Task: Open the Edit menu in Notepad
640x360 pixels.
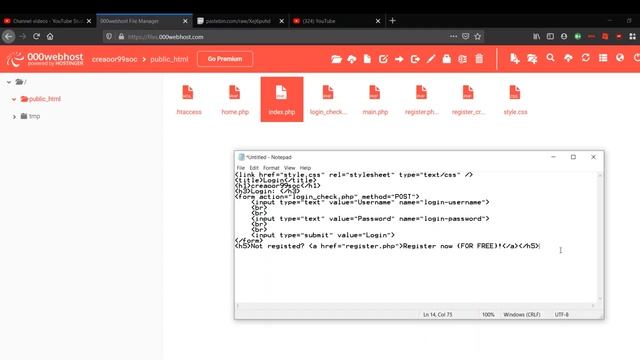Action: tap(254, 168)
